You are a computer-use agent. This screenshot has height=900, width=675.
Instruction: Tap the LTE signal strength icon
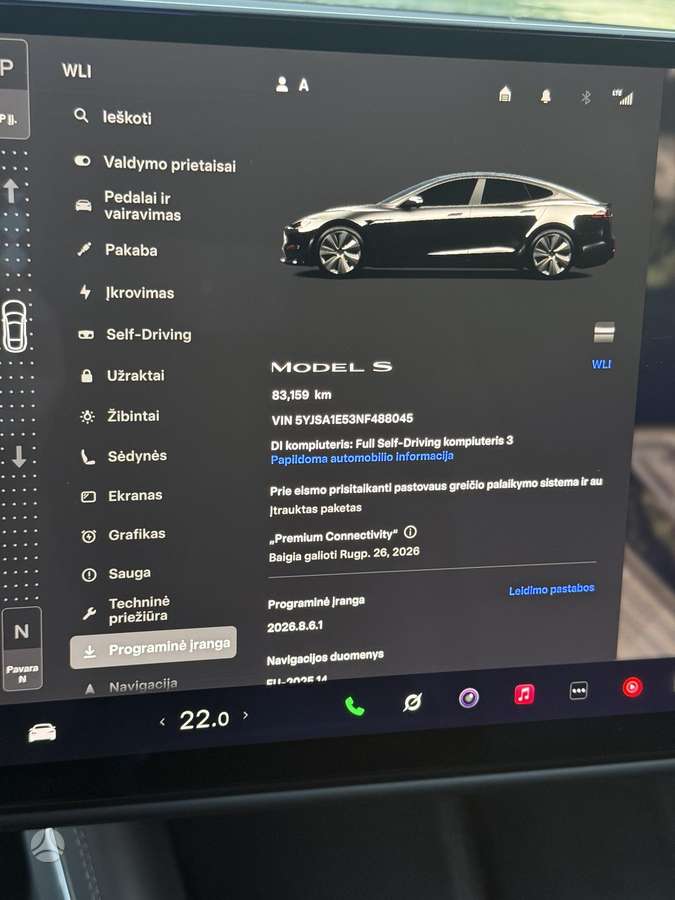pyautogui.click(x=623, y=98)
